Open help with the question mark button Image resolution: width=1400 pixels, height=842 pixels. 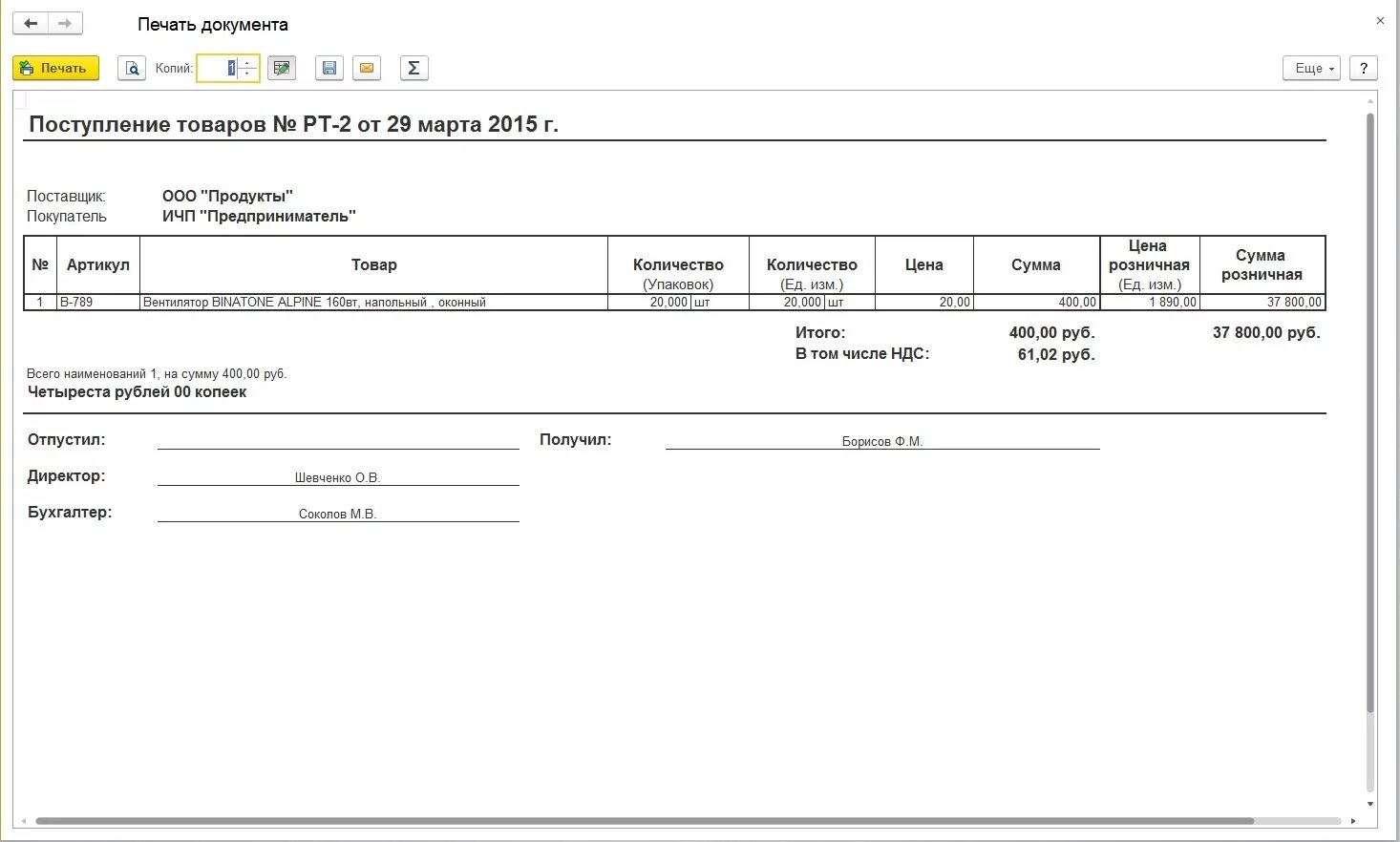[x=1364, y=68]
